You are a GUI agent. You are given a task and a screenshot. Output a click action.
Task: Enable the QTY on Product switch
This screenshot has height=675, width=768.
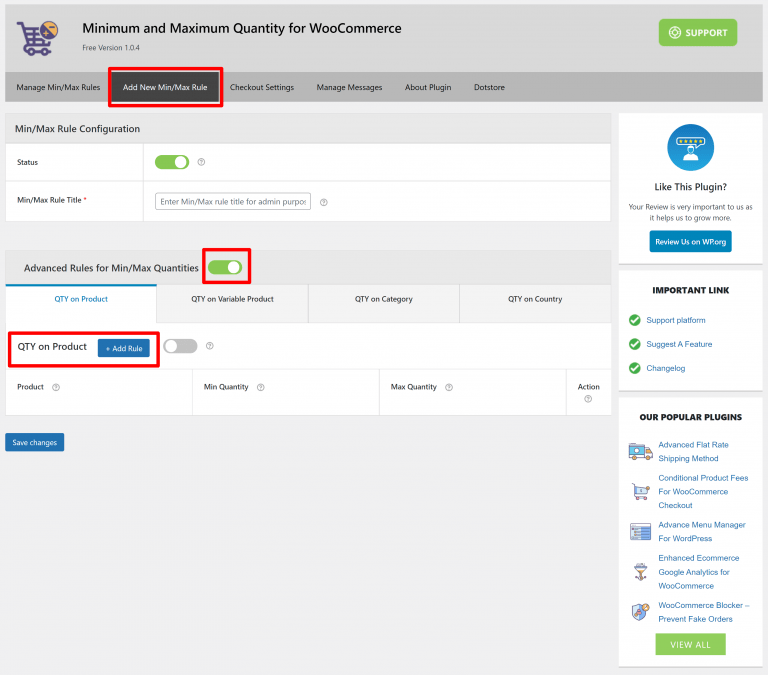point(180,346)
